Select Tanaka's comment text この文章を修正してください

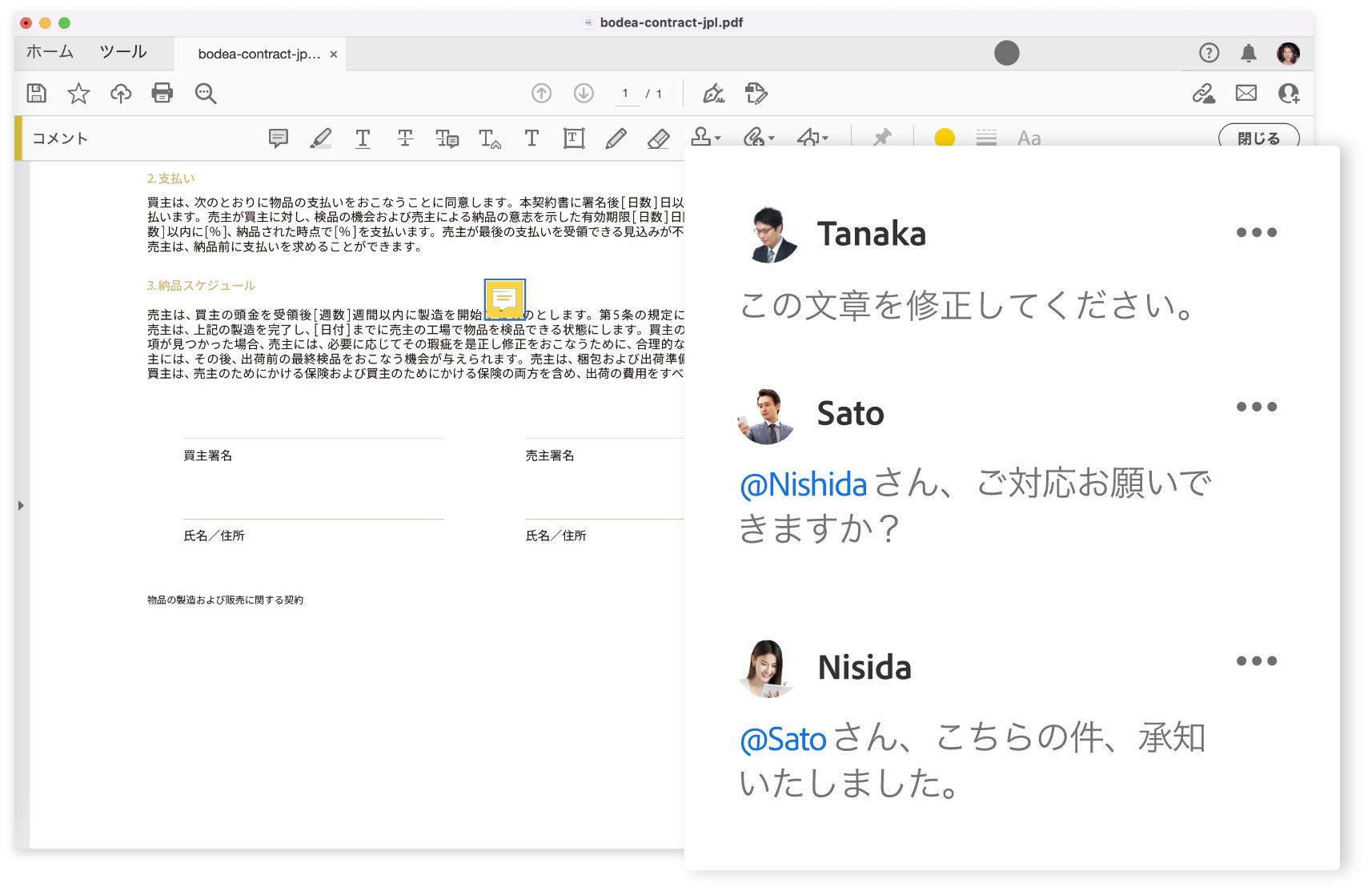966,305
